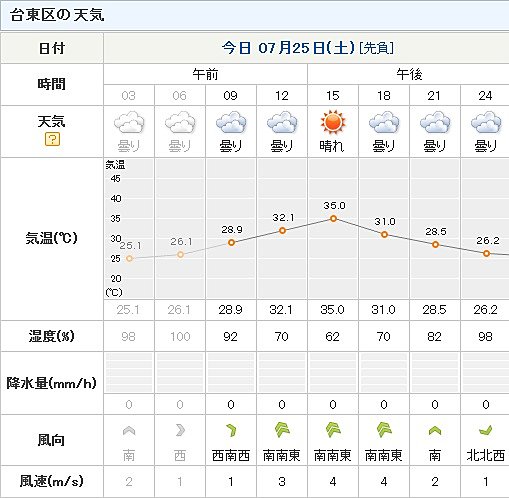
Task: Click the 28.5 temperature point on graph
Action: tap(435, 245)
